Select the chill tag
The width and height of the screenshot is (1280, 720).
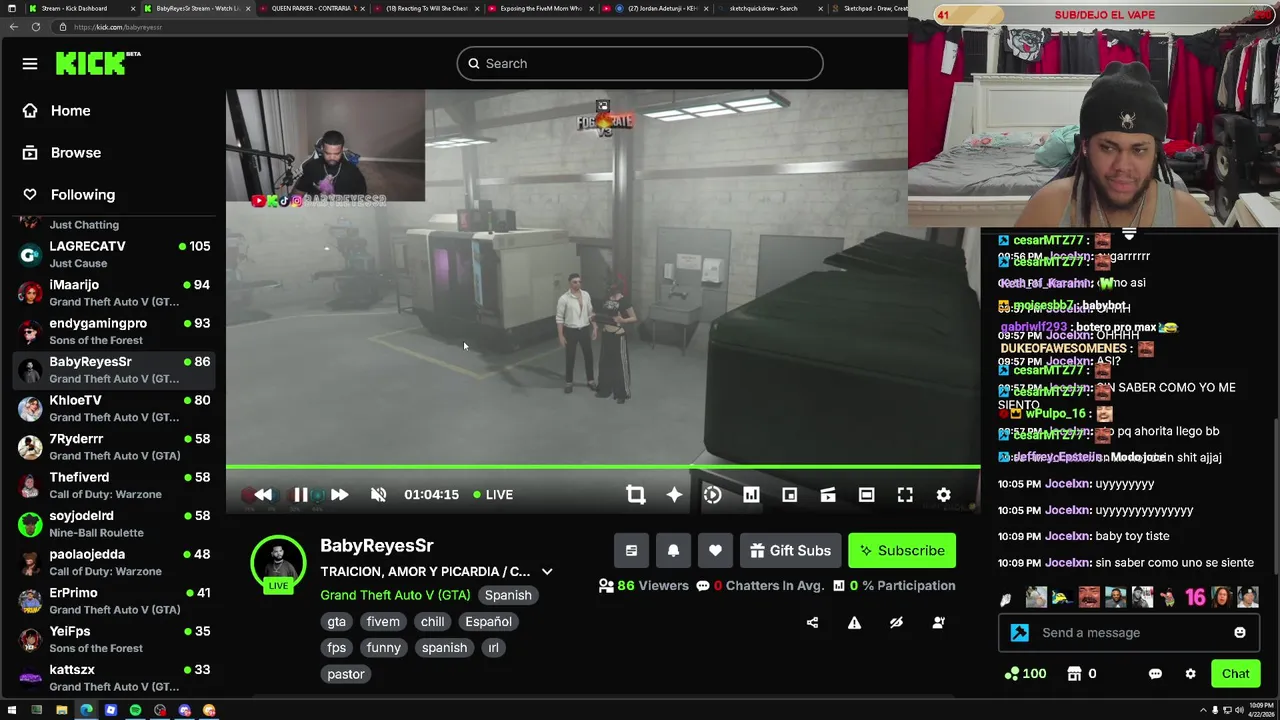[432, 622]
